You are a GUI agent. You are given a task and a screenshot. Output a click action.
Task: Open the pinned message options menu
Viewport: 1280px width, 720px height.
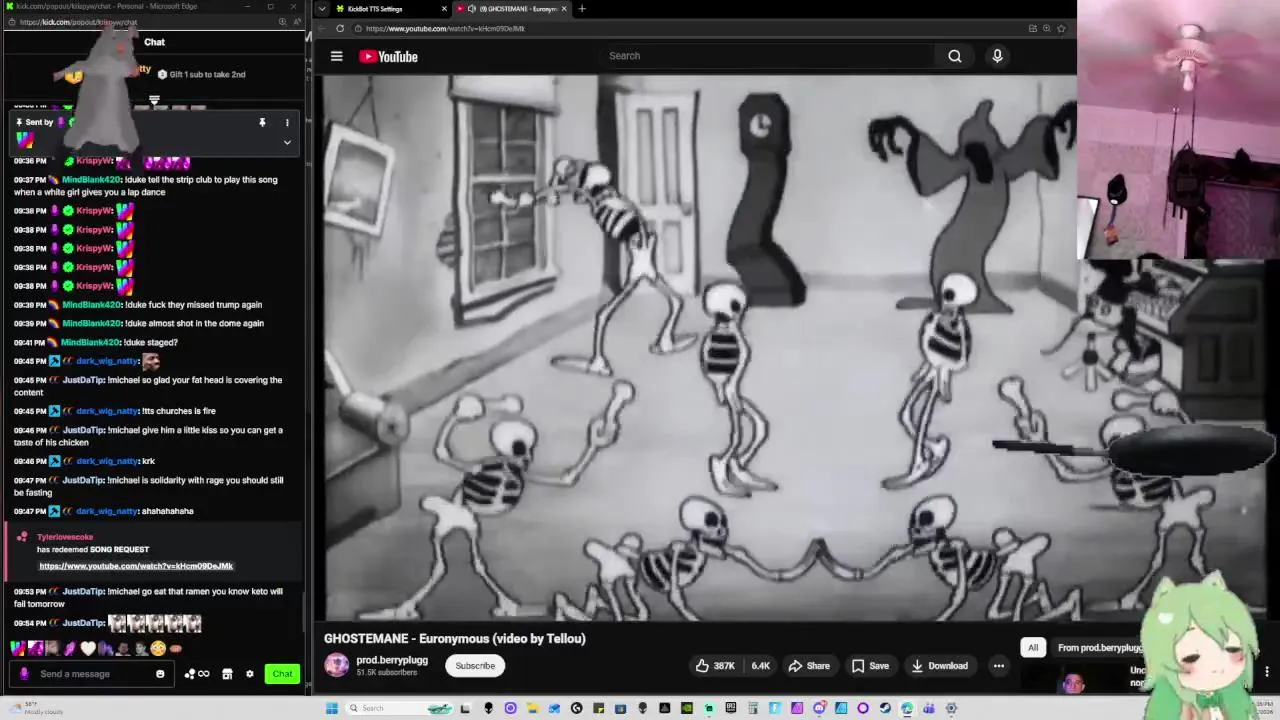click(x=287, y=122)
